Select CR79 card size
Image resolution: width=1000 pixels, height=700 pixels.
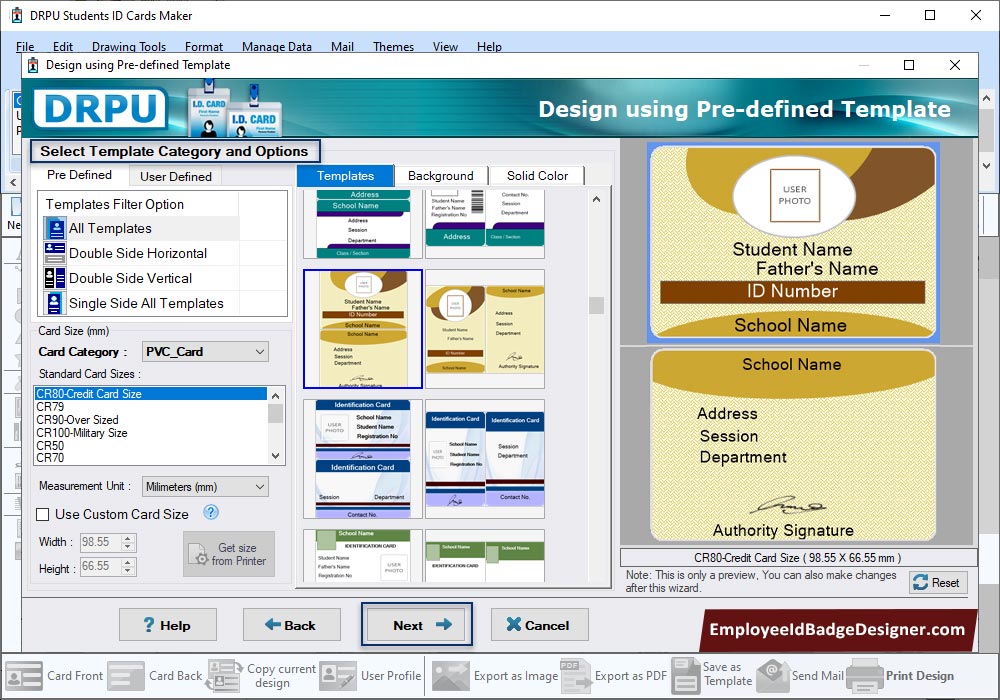click(151, 407)
